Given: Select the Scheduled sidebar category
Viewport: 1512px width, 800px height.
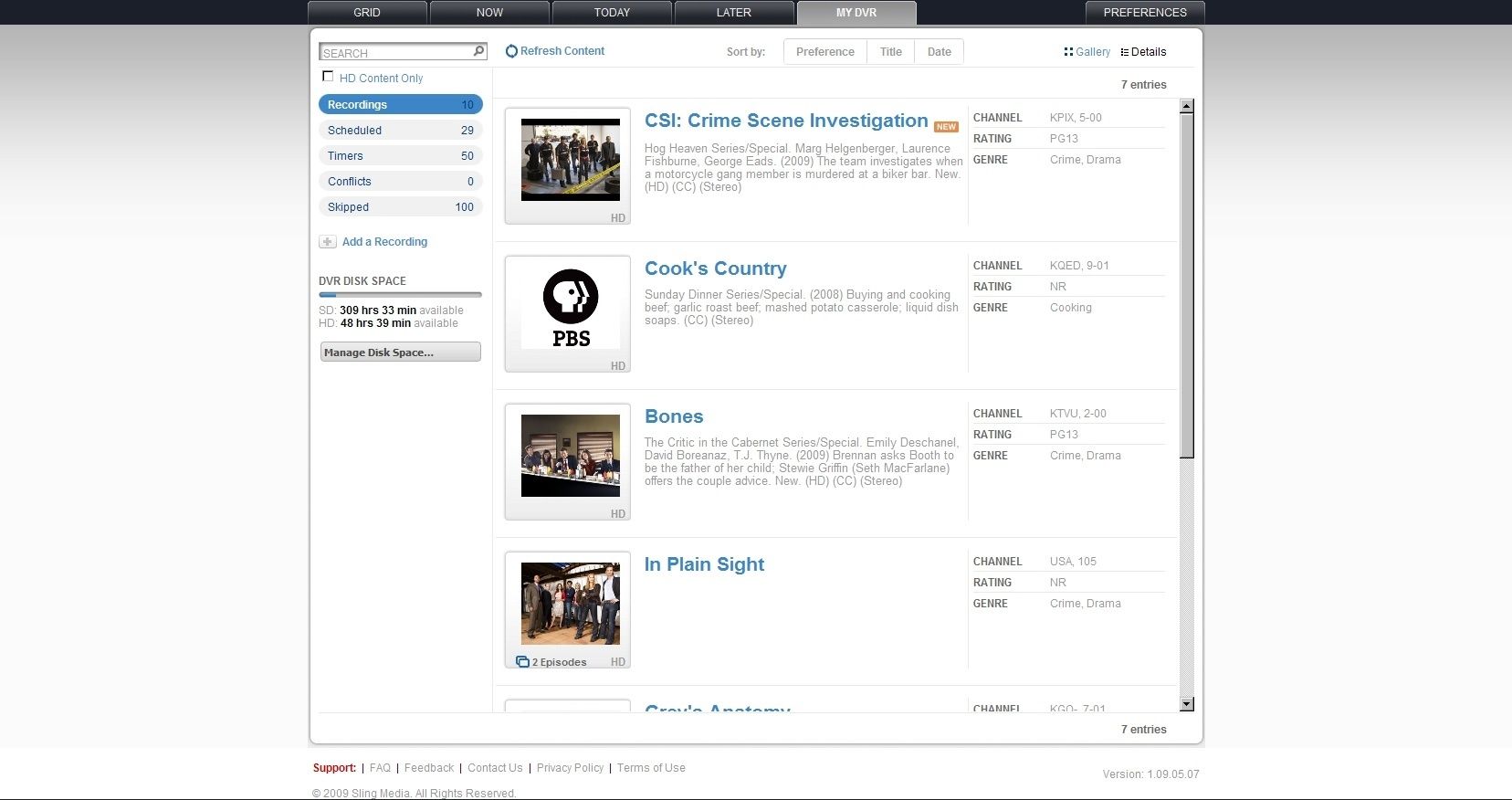Looking at the screenshot, I should click(x=400, y=131).
